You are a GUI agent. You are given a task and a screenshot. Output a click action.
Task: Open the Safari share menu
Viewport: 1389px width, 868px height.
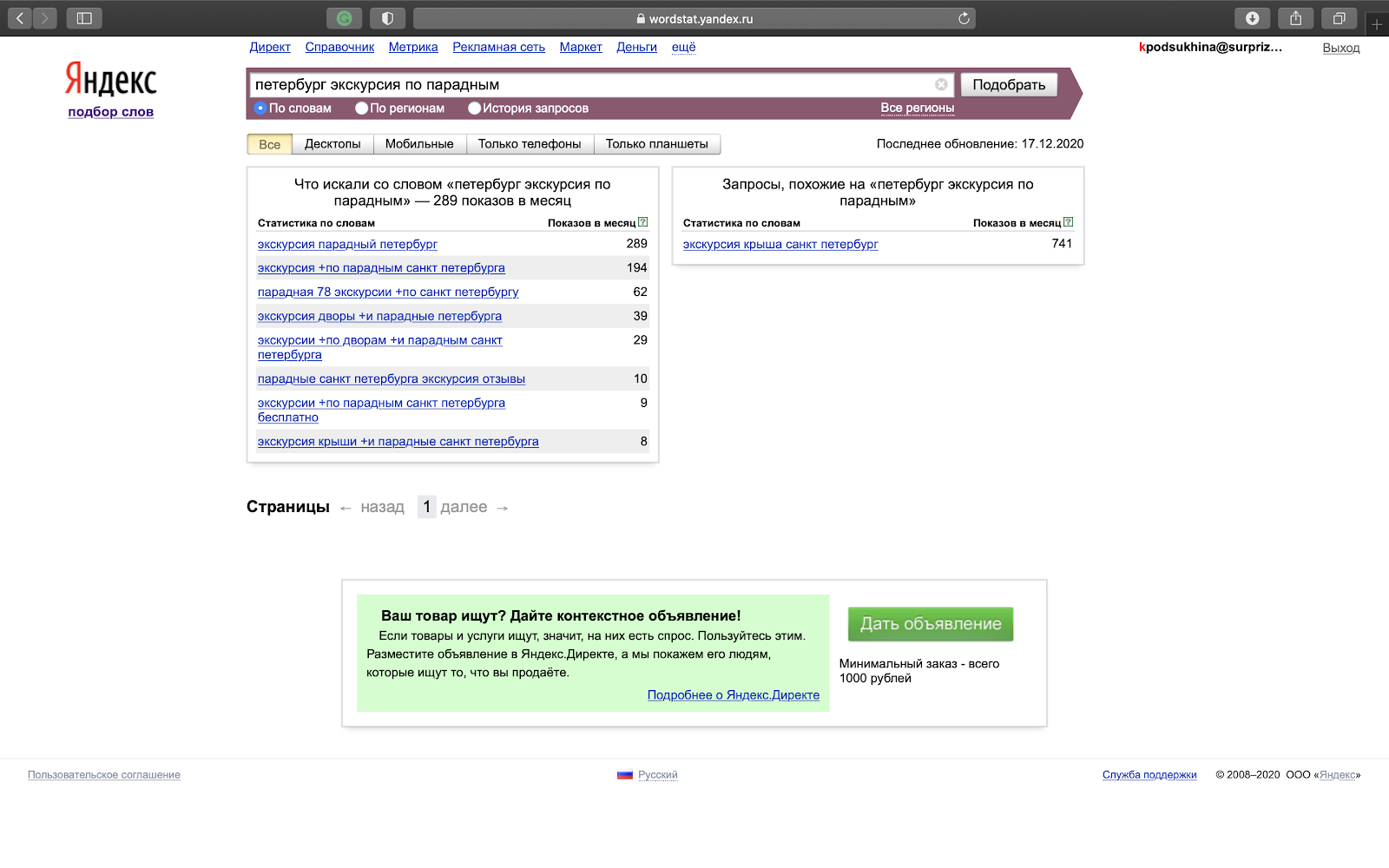1295,18
